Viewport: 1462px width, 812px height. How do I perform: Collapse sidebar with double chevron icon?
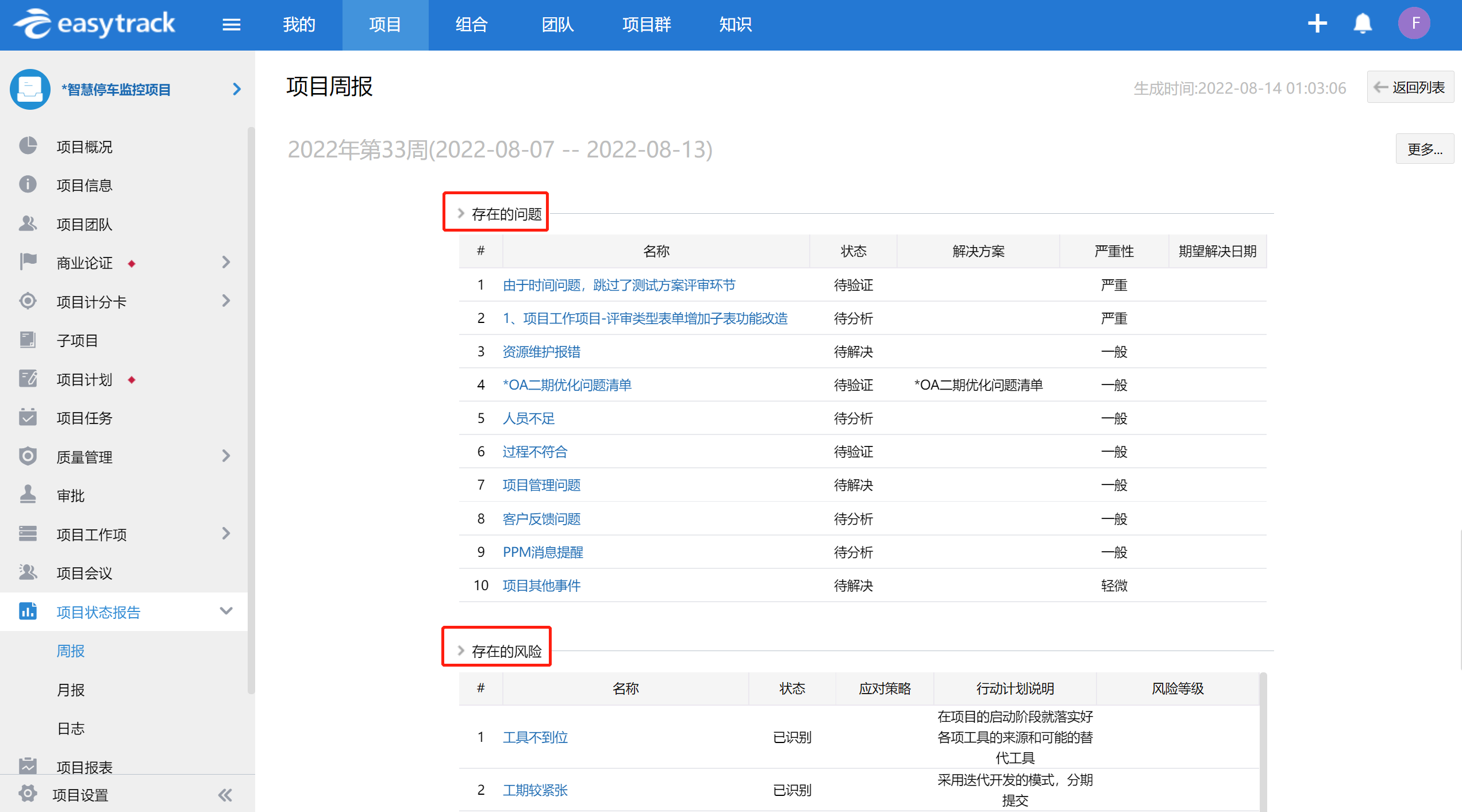click(x=225, y=795)
